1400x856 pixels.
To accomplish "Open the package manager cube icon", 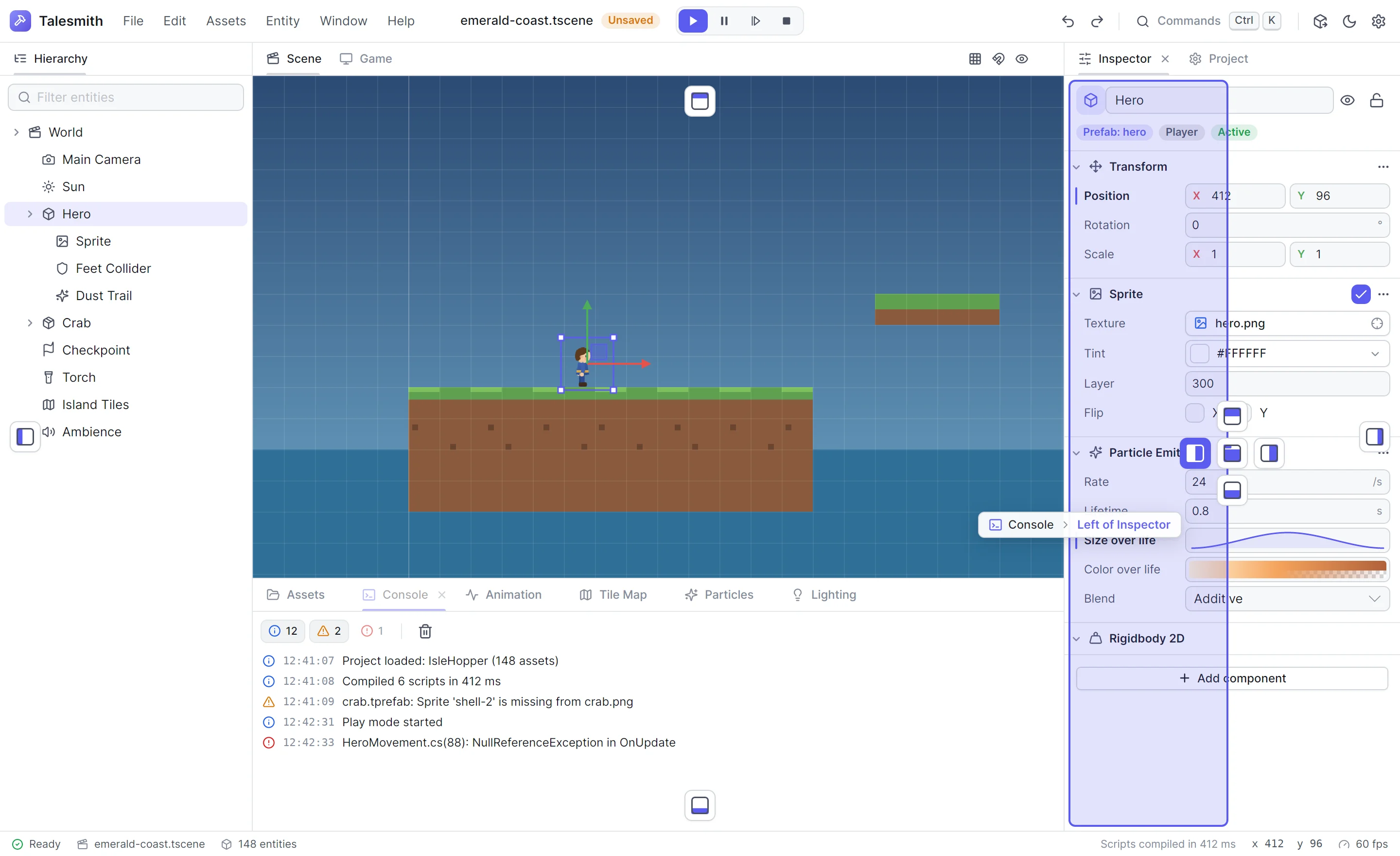I will (1320, 21).
